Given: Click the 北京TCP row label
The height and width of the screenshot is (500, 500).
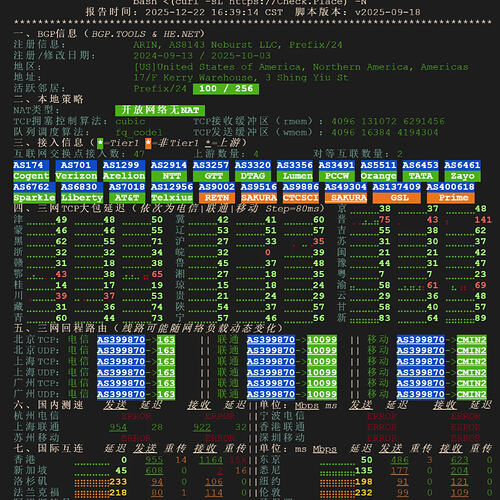Looking at the screenshot, I should pyautogui.click(x=36, y=340).
